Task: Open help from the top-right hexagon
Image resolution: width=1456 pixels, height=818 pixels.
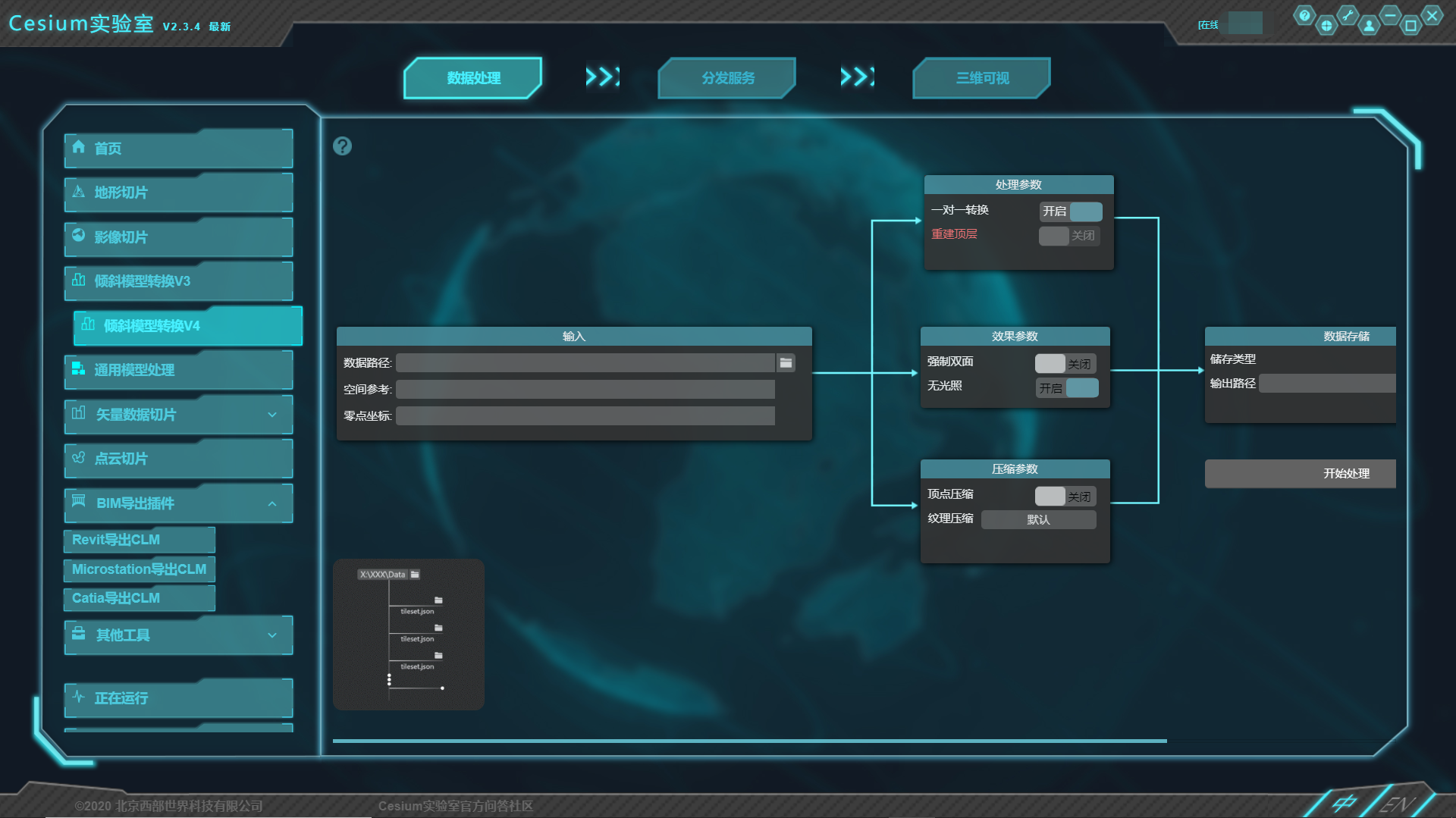Action: pyautogui.click(x=1304, y=15)
